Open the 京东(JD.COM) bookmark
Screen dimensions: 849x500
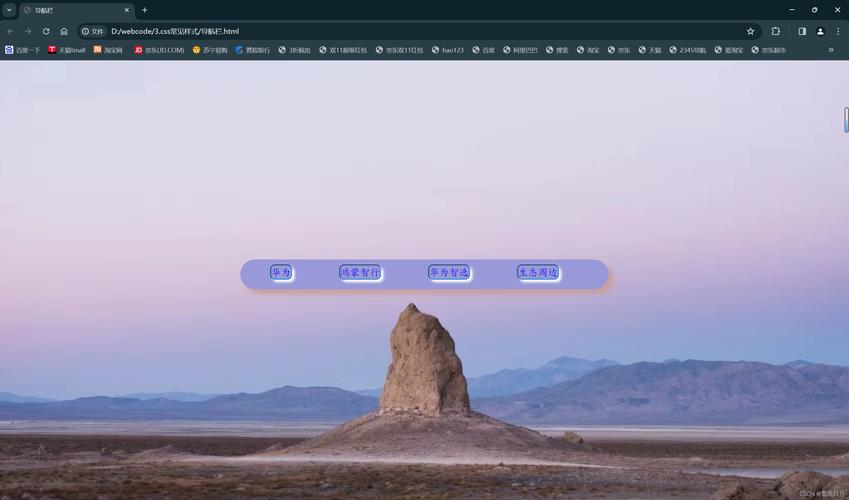coord(160,50)
